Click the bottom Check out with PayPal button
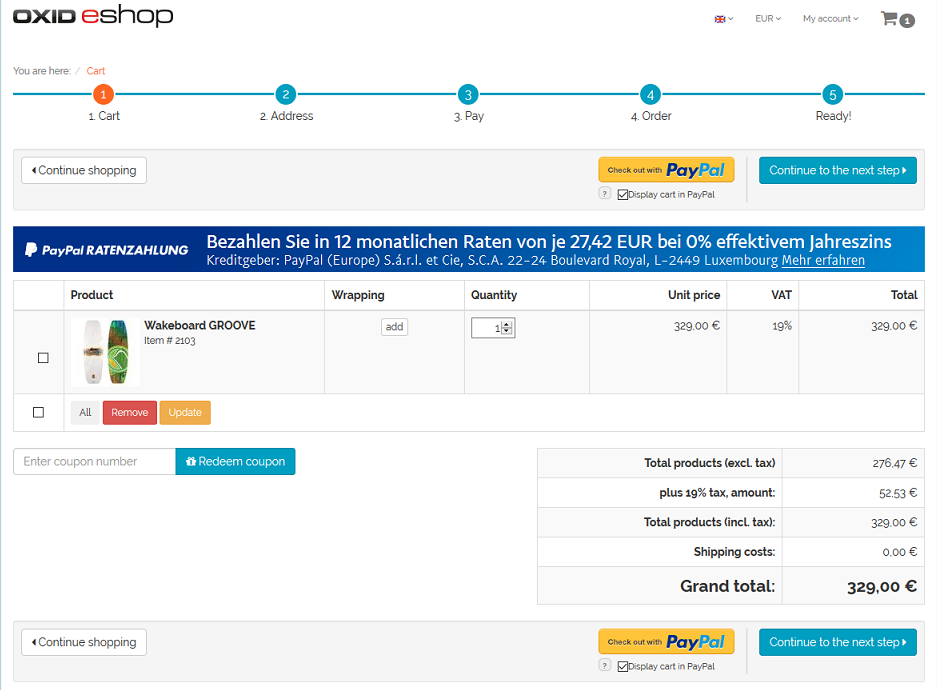The height and width of the screenshot is (690, 937). pyautogui.click(x=666, y=642)
